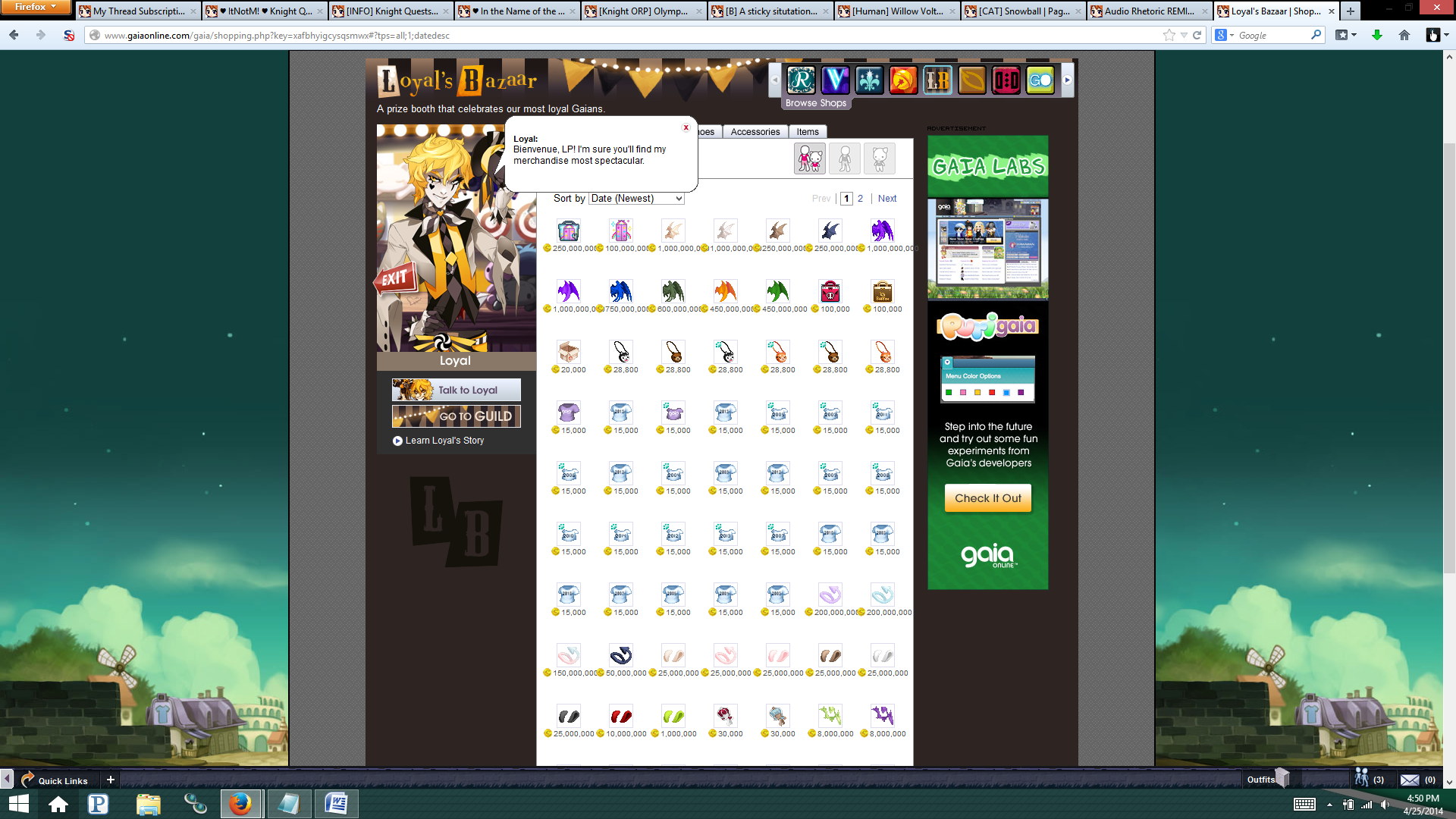
Task: Select the red skull bag item, 100,000
Action: tap(830, 290)
